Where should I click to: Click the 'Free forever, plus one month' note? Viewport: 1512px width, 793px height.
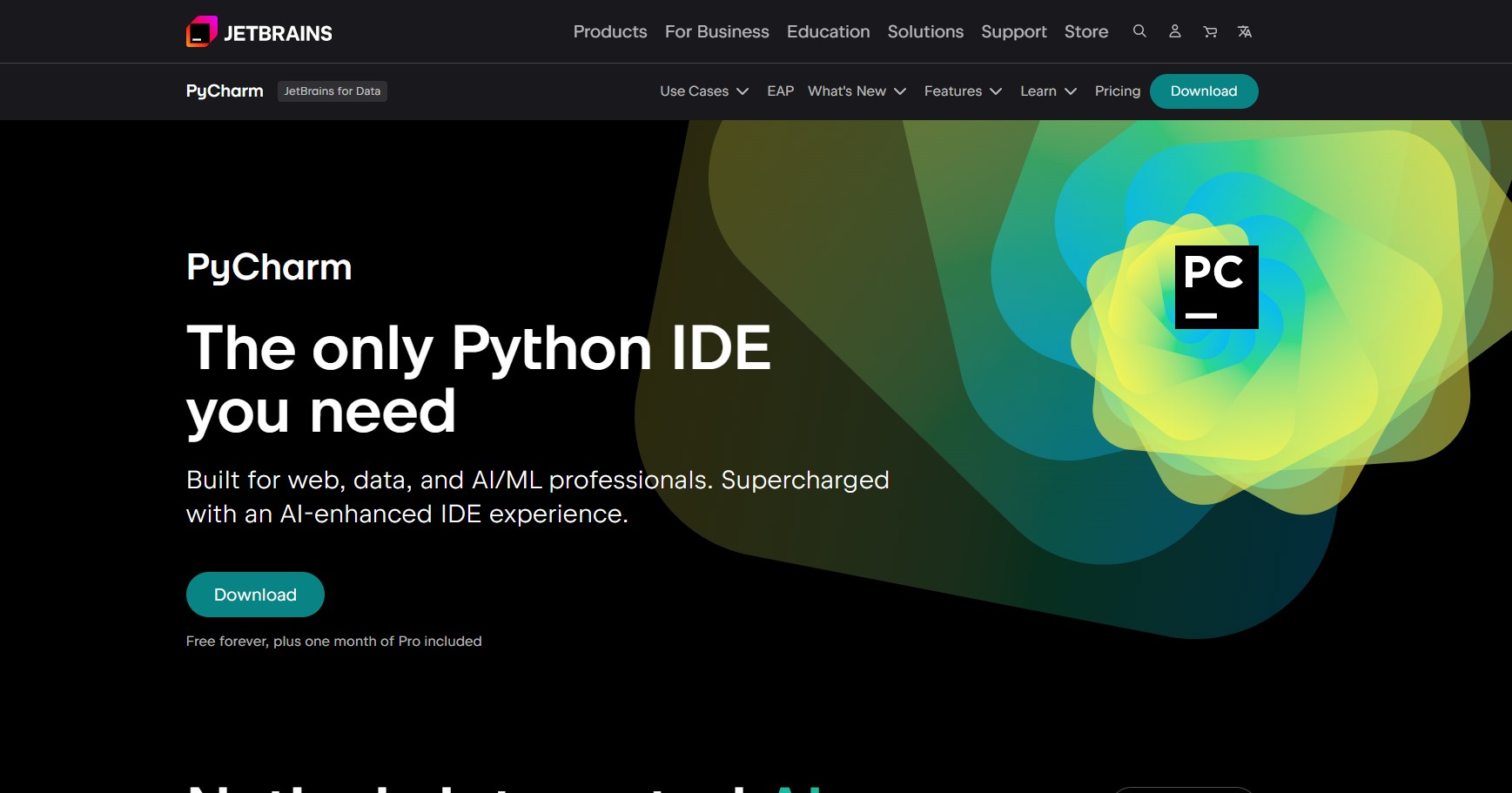point(333,642)
